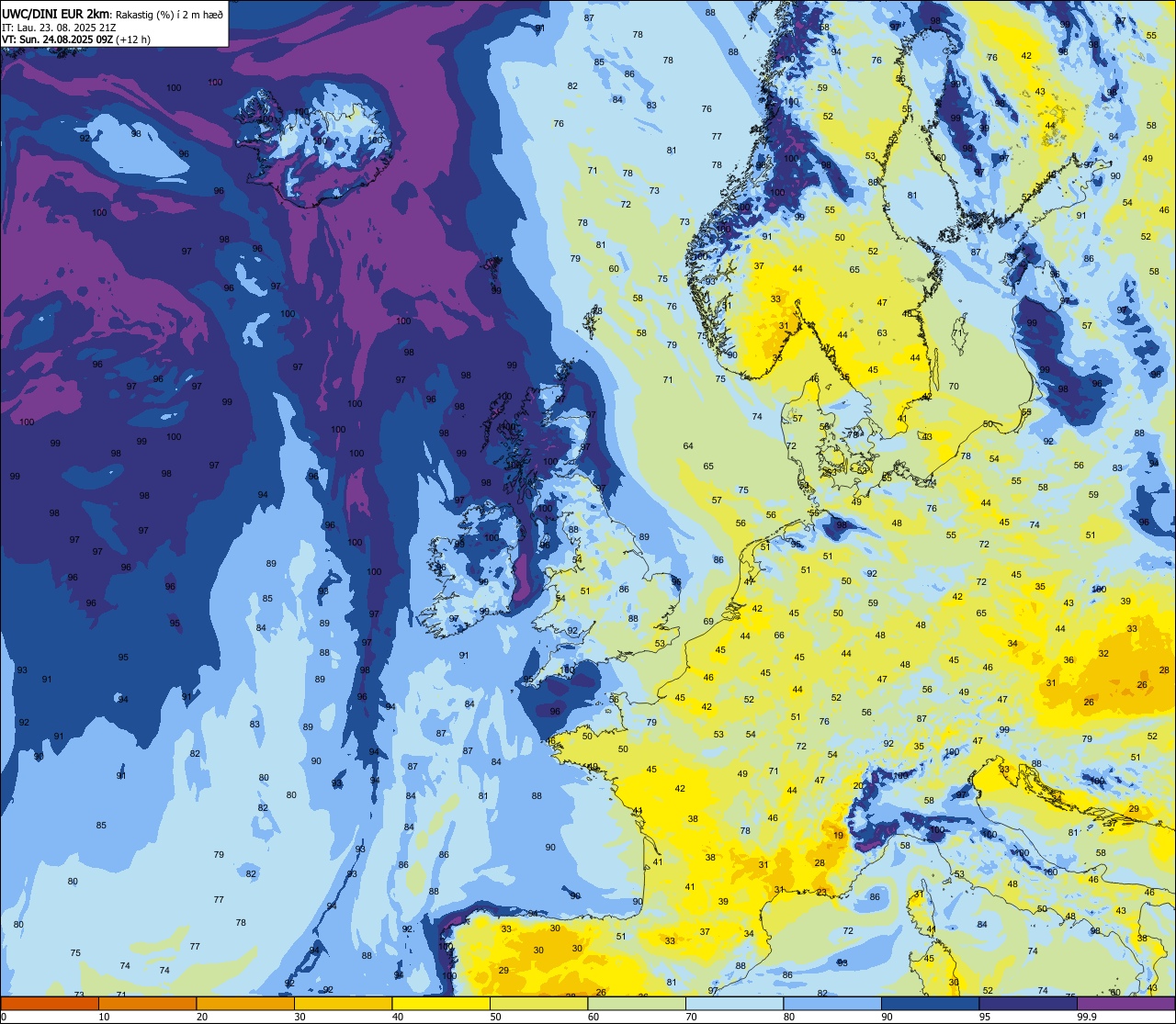Click the 64 value over the North Sea
The height and width of the screenshot is (1024, 1176).
pos(688,446)
